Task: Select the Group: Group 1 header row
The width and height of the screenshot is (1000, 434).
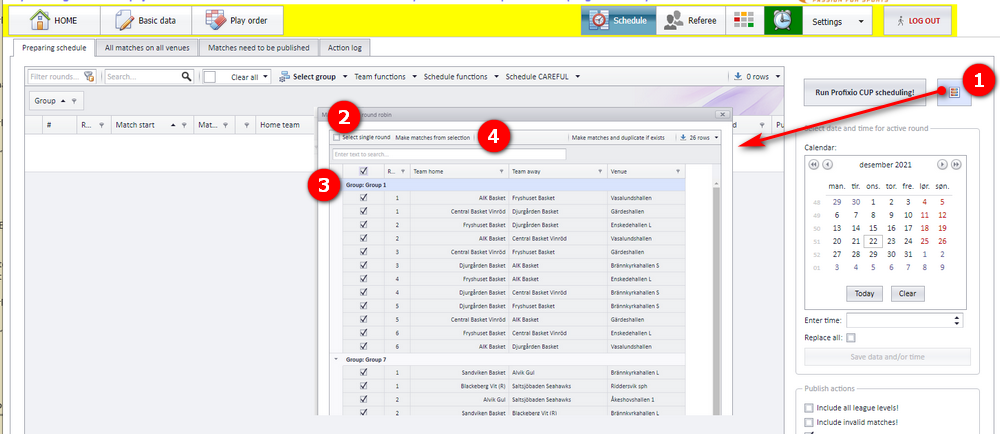Action: [509, 185]
